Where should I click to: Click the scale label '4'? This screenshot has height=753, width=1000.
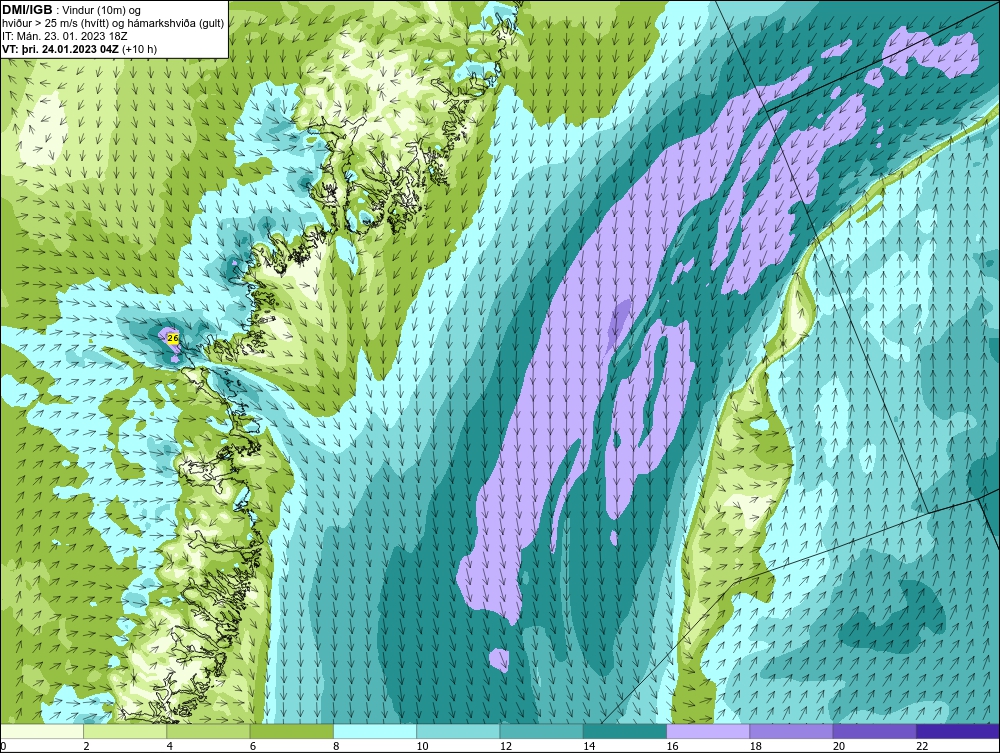pyautogui.click(x=170, y=746)
